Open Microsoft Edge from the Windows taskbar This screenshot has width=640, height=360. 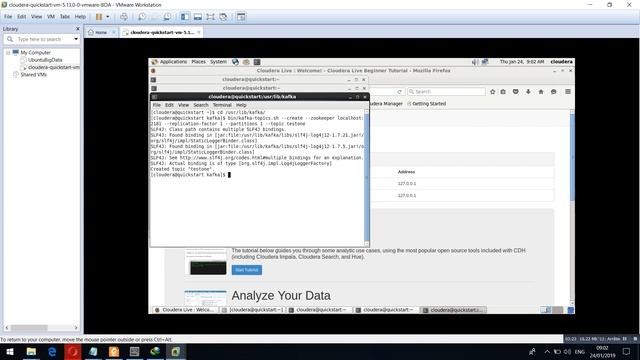click(x=52, y=352)
